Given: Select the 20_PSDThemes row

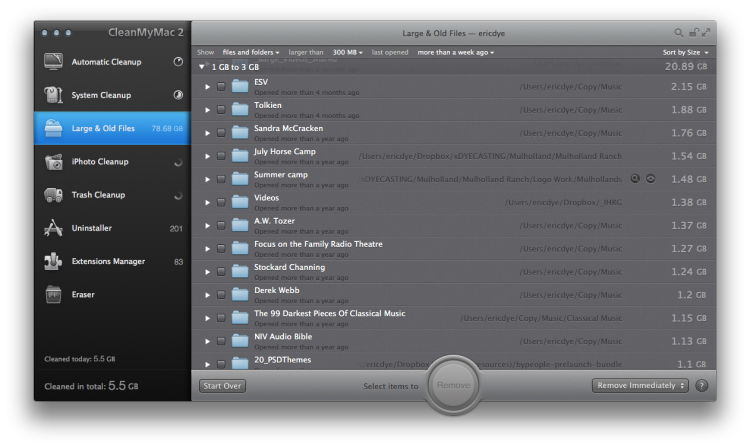Looking at the screenshot, I should pos(453,362).
